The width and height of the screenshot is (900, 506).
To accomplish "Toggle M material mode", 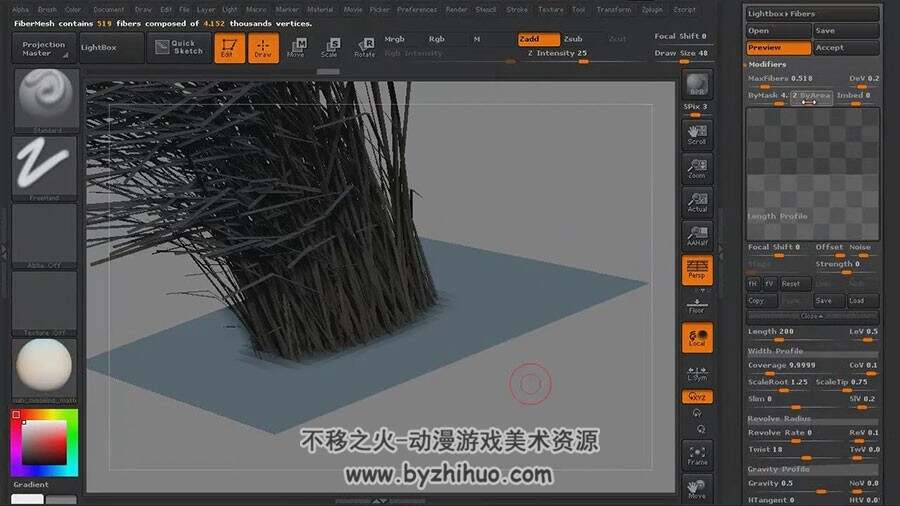I will 477,39.
